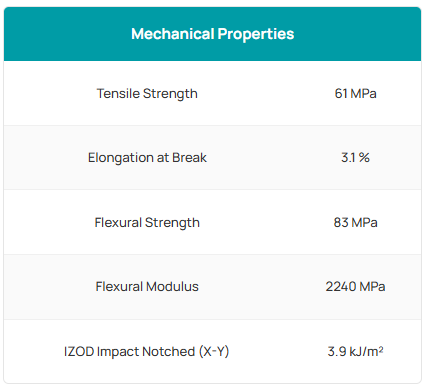The image size is (426, 388).
Task: Click the word Notched in last row
Action: 169,351
